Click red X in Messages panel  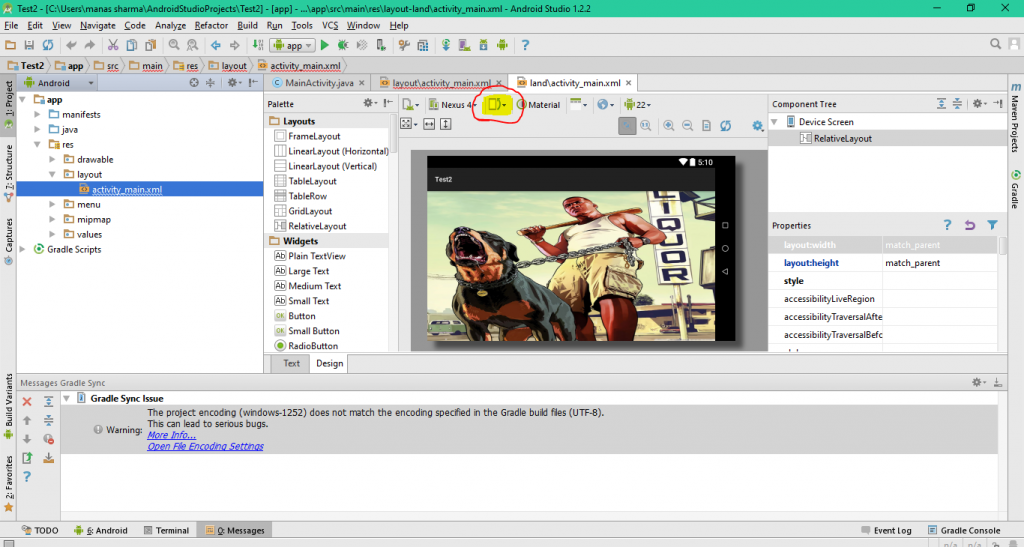27,401
